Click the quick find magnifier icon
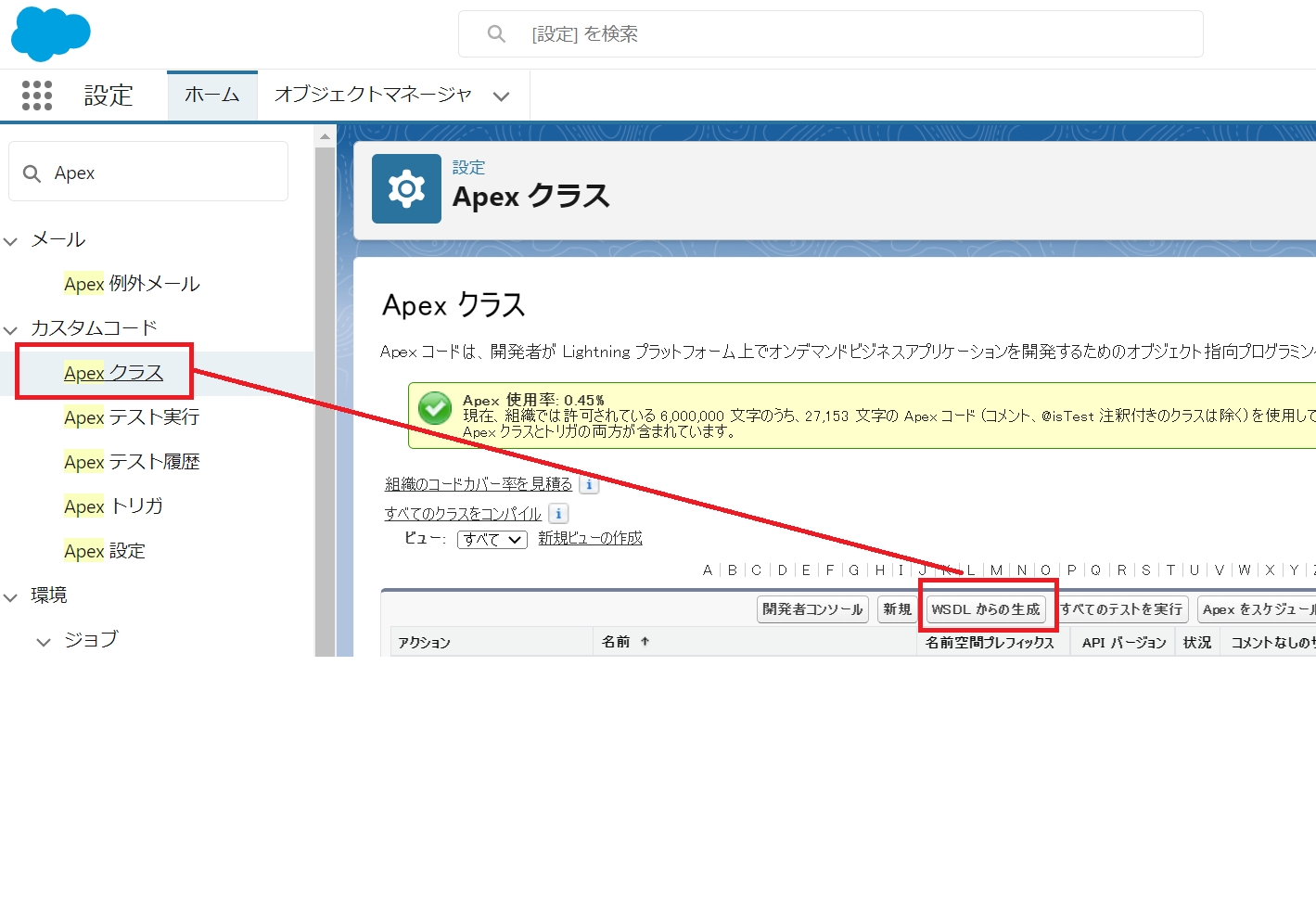This screenshot has width=1316, height=909. (32, 173)
